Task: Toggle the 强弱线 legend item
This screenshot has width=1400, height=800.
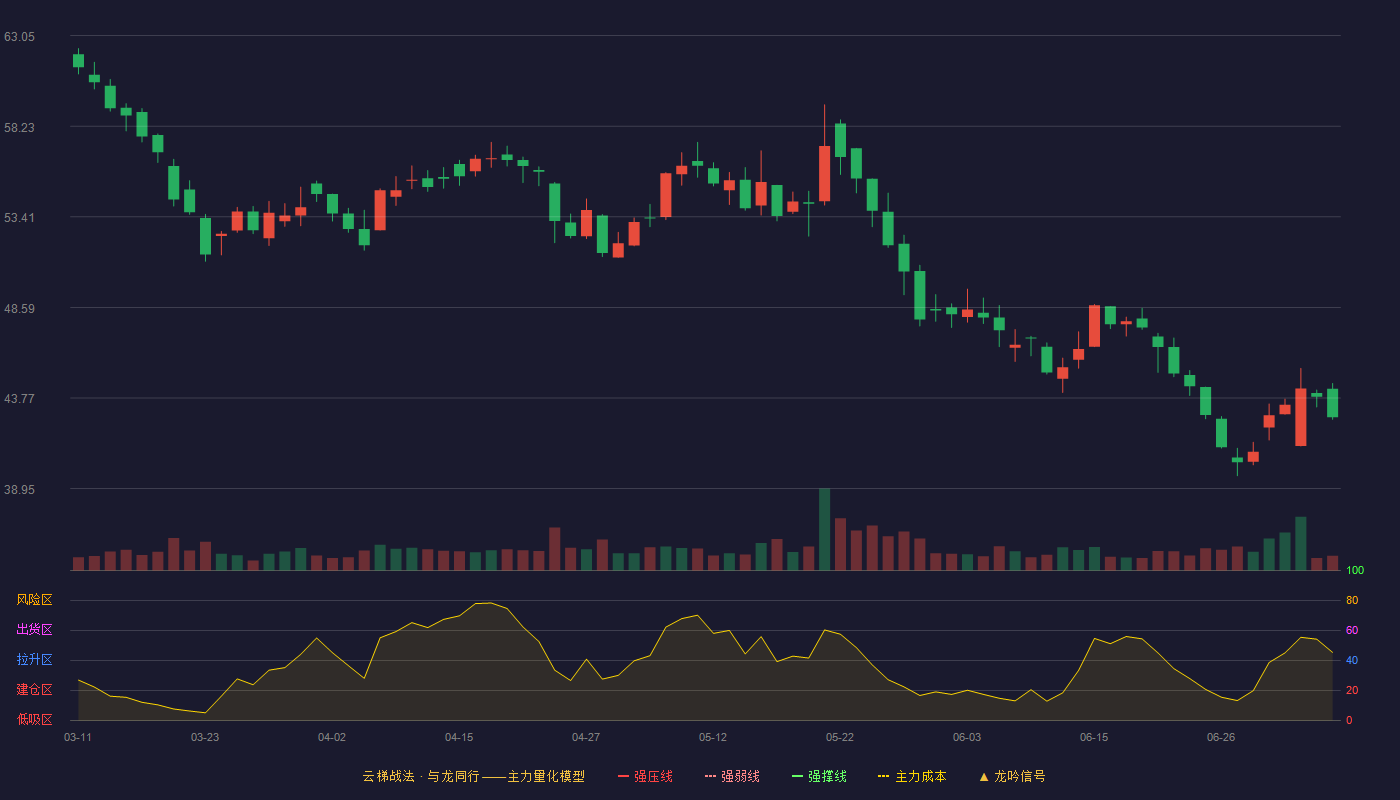Action: pyautogui.click(x=732, y=776)
